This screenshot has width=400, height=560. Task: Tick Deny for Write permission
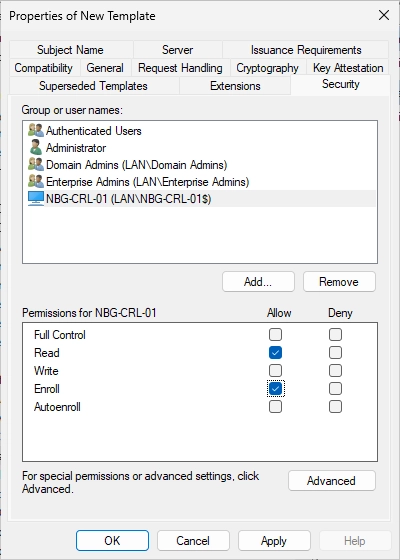coord(335,370)
